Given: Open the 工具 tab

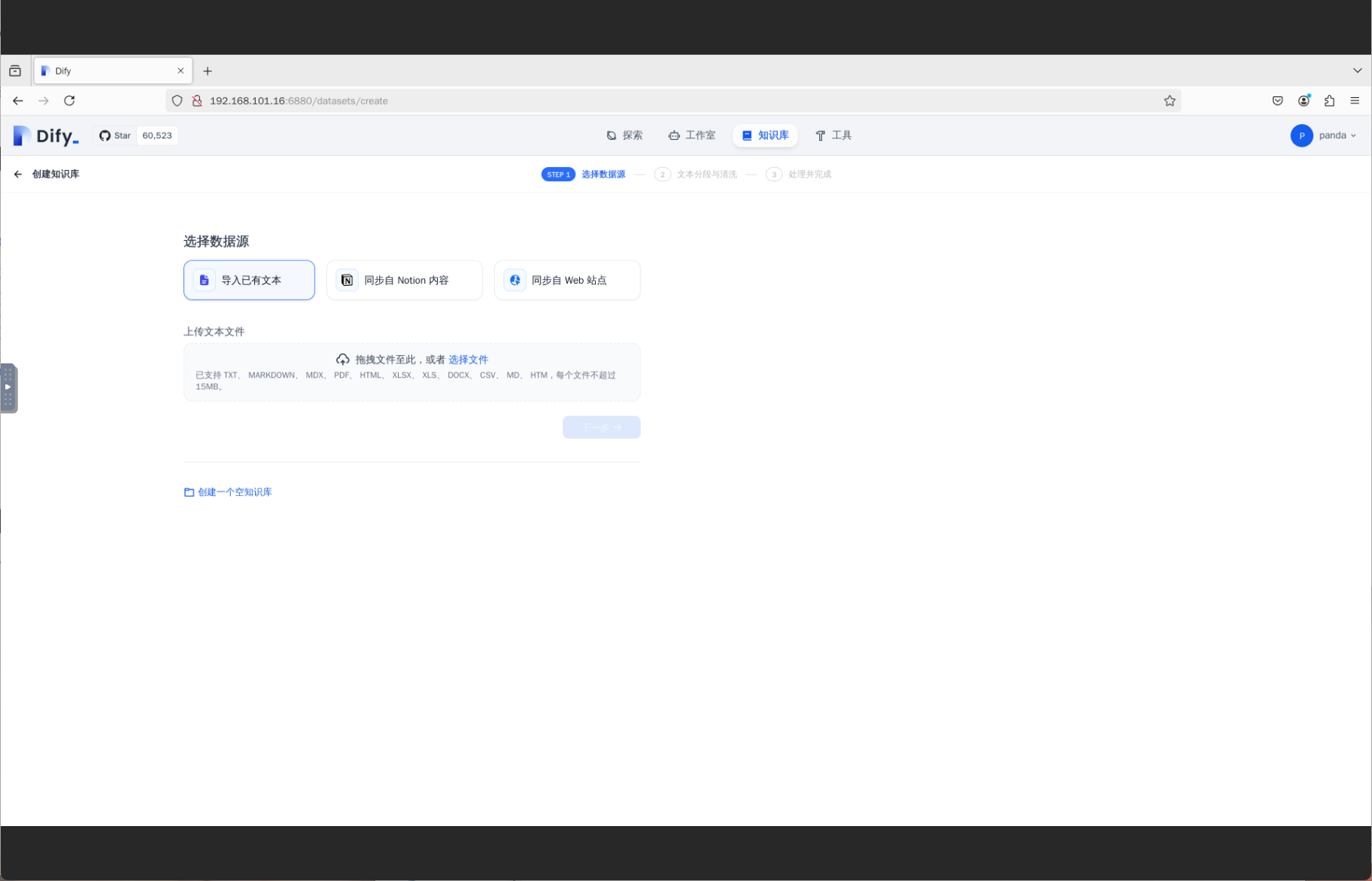Looking at the screenshot, I should coord(833,135).
